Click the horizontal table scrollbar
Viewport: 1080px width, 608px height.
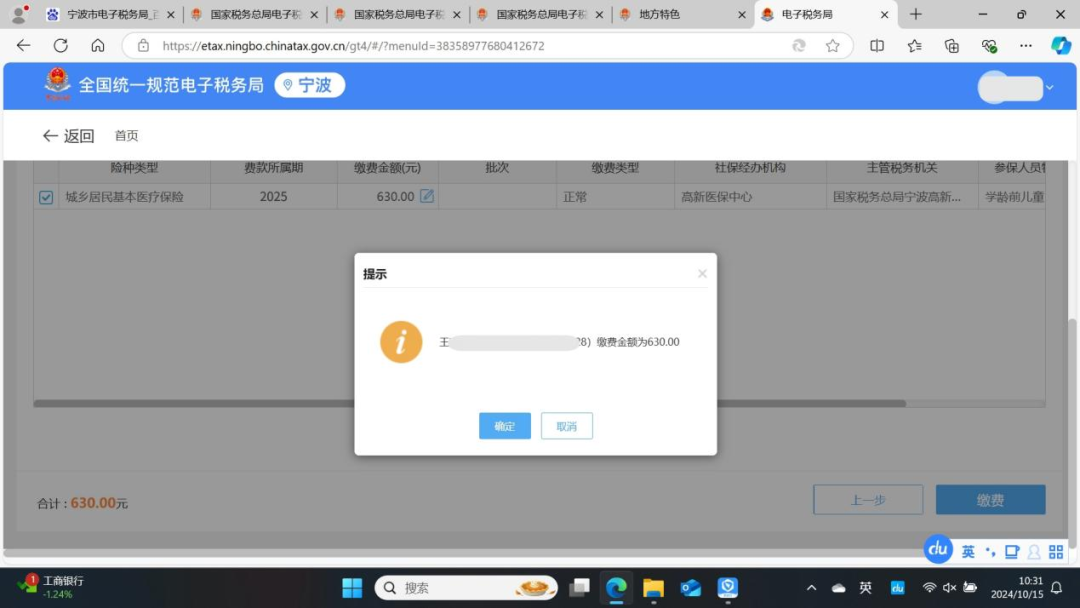470,404
